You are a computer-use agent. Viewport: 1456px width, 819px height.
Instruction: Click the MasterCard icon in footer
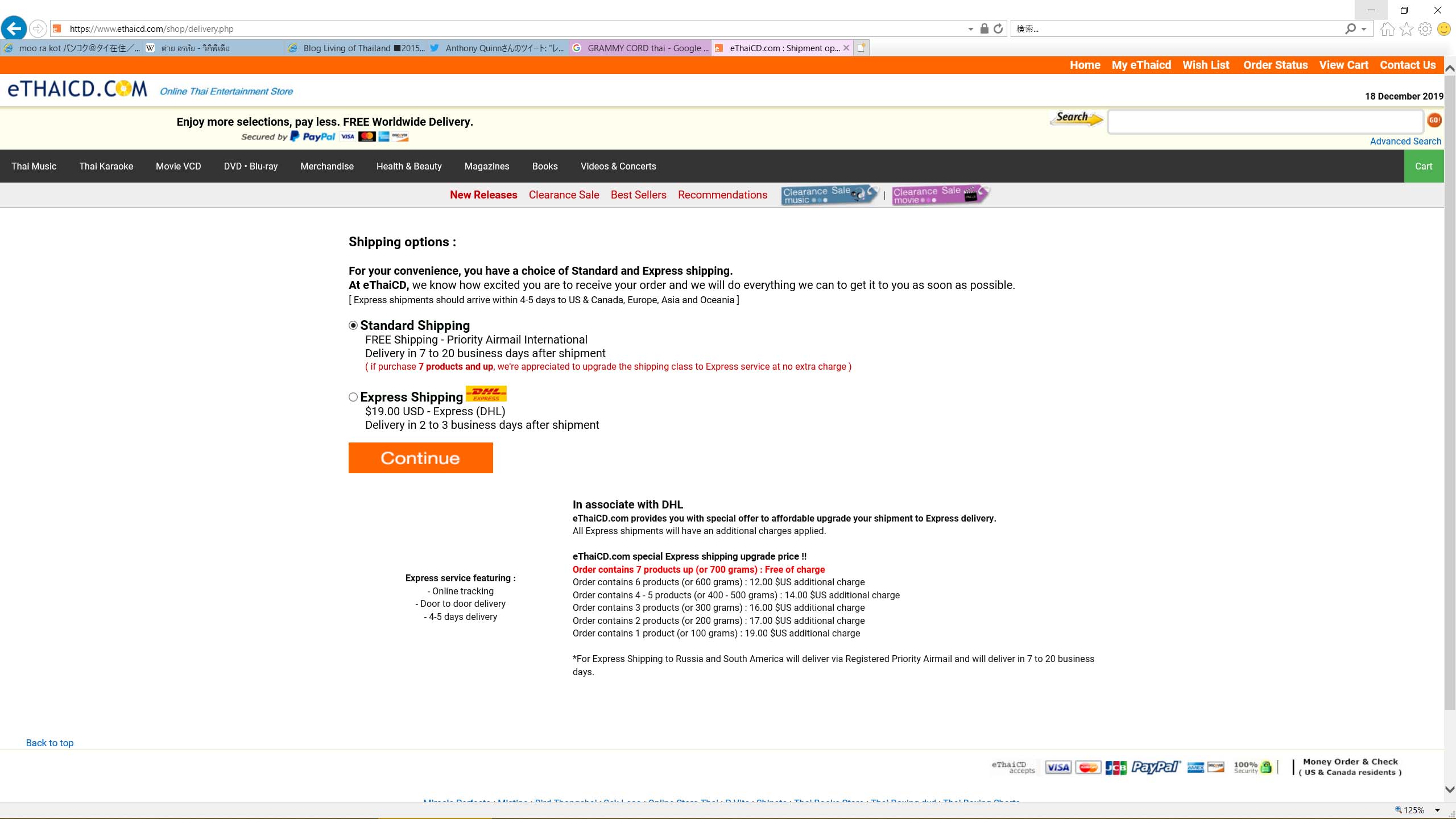click(x=1088, y=767)
